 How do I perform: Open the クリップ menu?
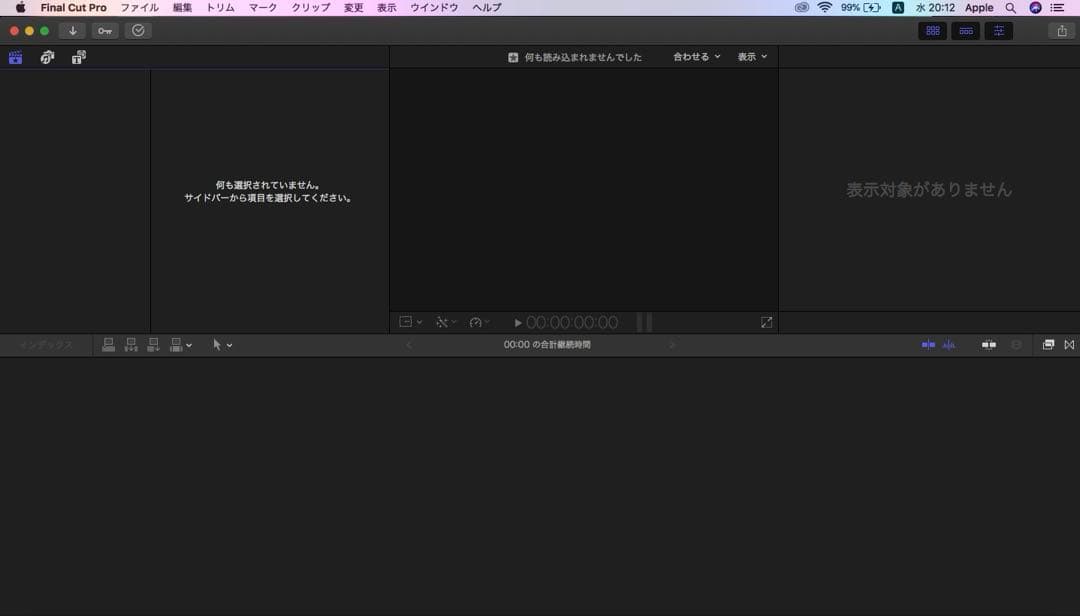310,7
